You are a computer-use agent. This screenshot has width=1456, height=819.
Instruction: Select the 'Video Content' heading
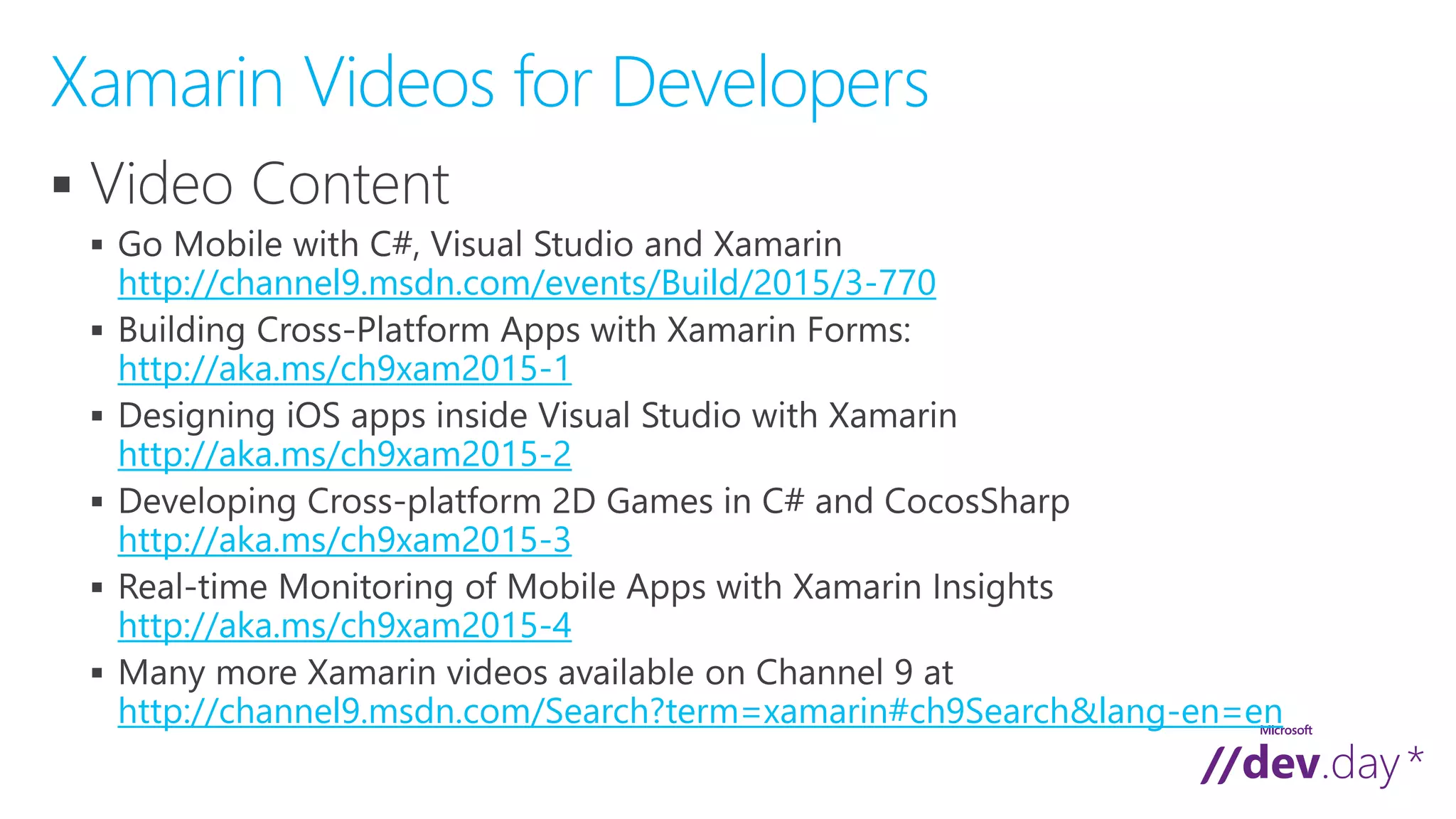pos(270,184)
